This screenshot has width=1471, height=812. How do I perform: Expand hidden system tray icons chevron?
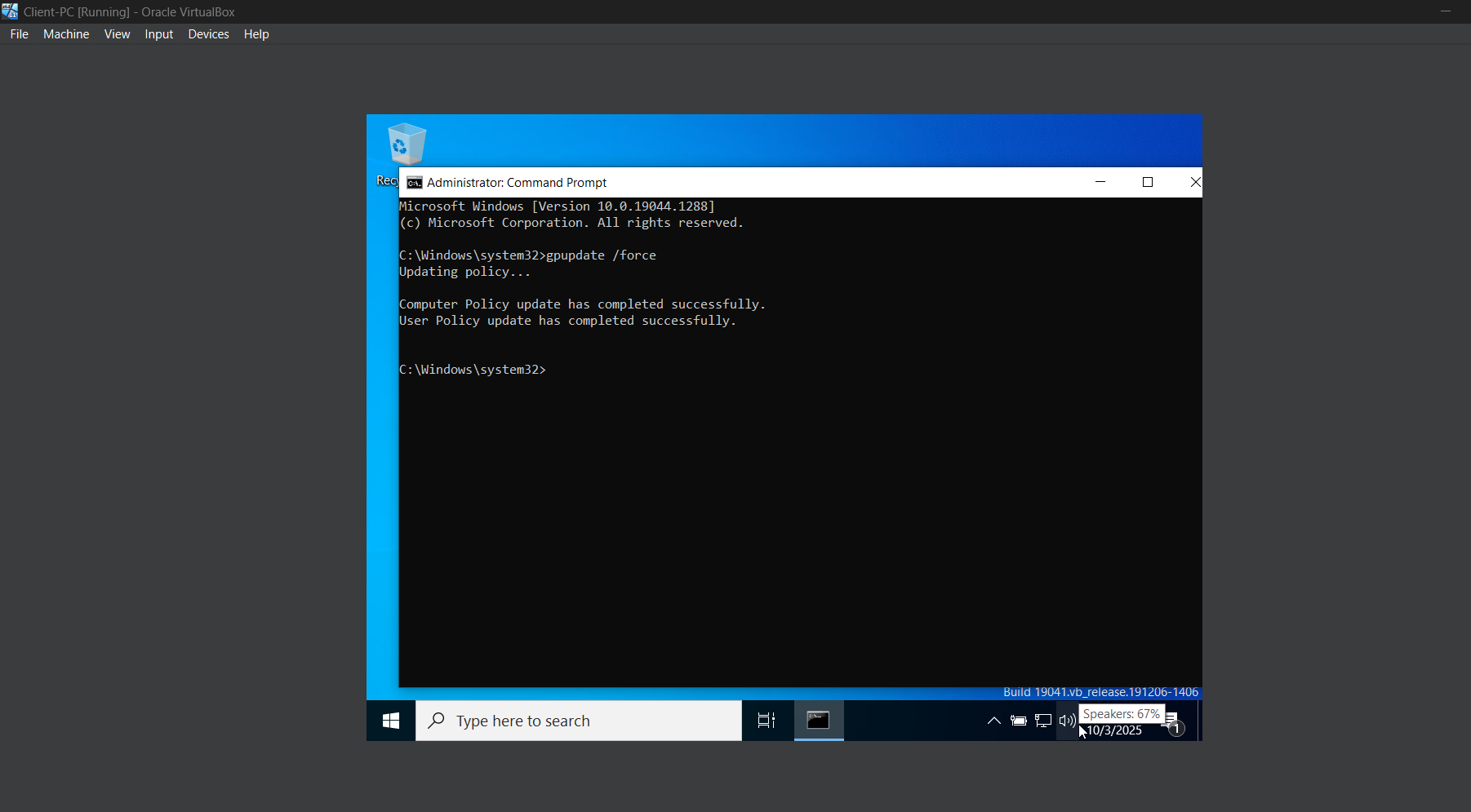click(993, 721)
